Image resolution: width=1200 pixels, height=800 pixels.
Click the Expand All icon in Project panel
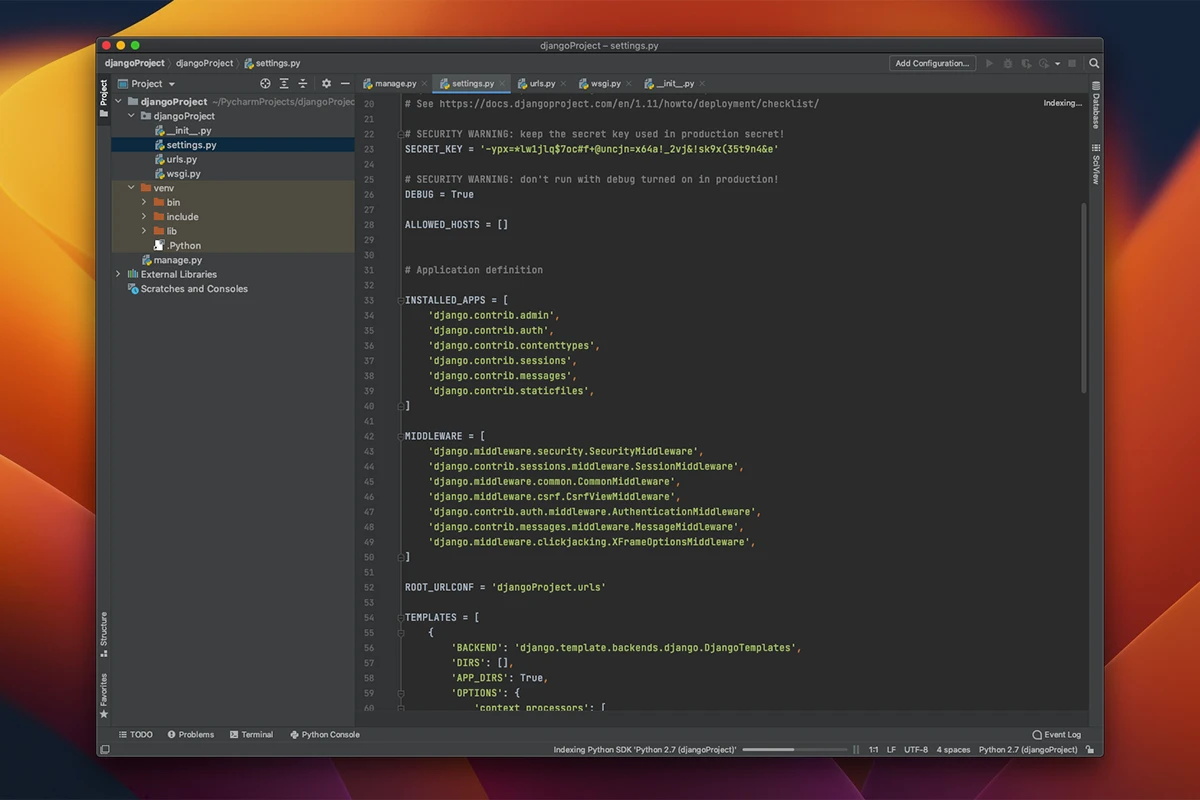[x=284, y=84]
